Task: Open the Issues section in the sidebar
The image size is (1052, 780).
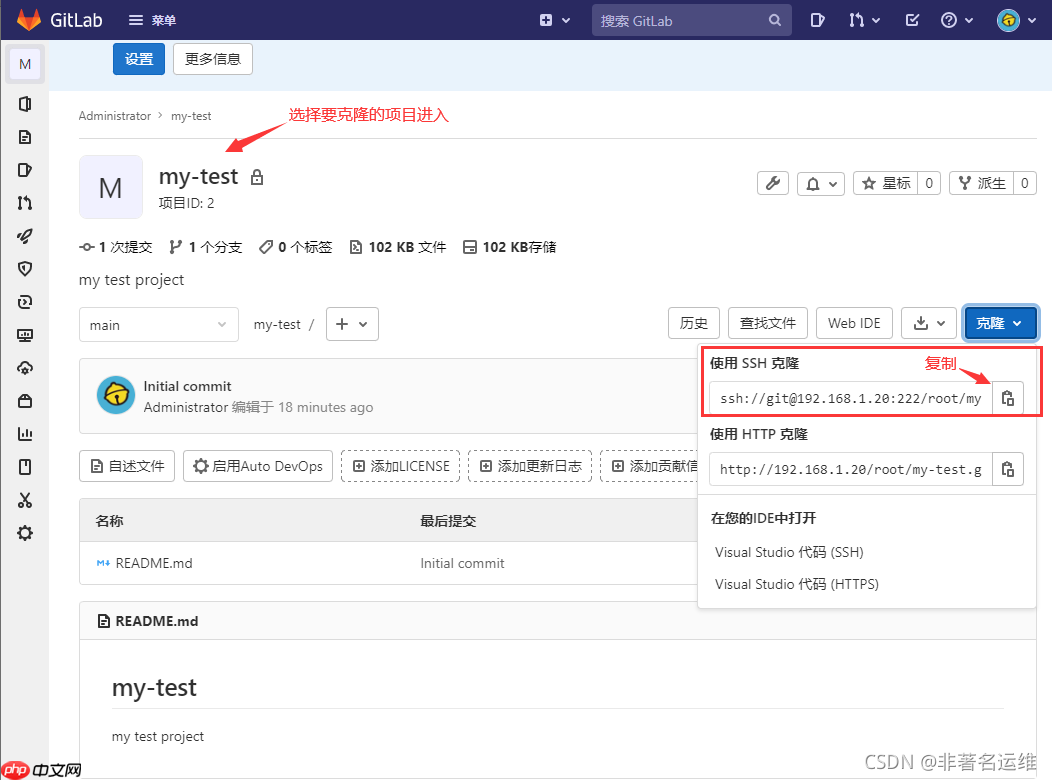Action: [24, 169]
